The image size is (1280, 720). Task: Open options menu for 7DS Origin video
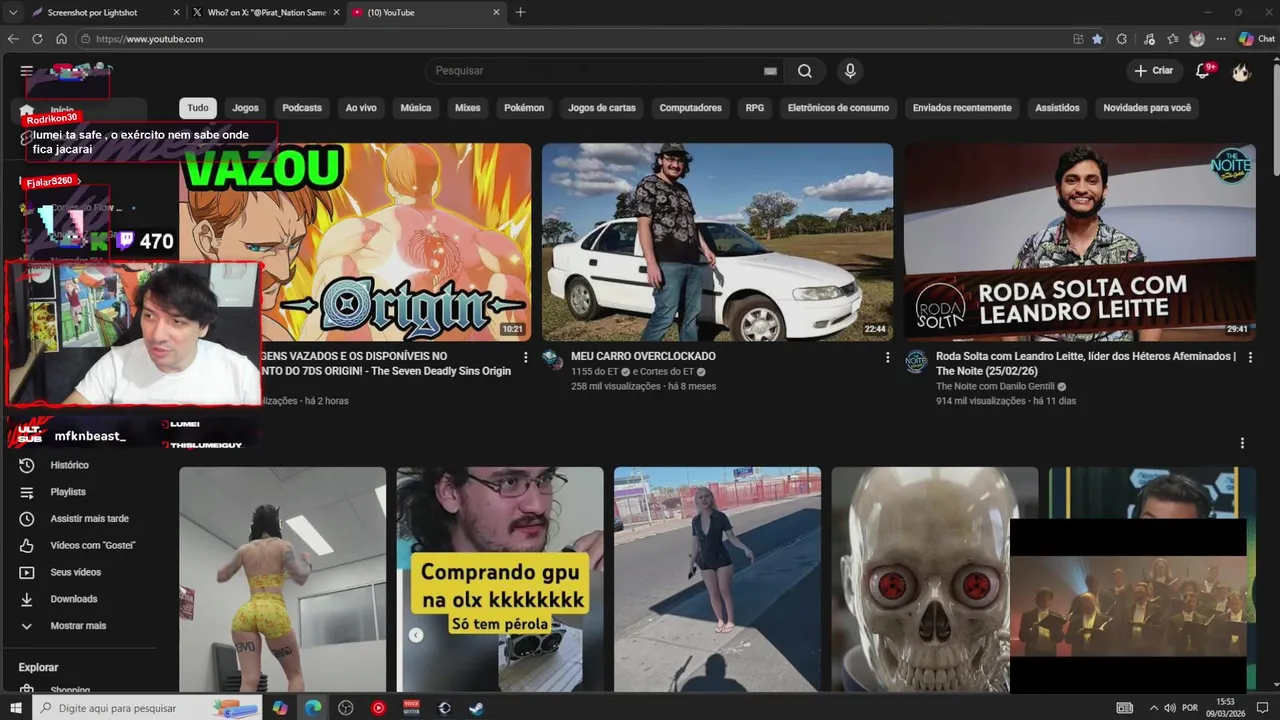point(525,357)
